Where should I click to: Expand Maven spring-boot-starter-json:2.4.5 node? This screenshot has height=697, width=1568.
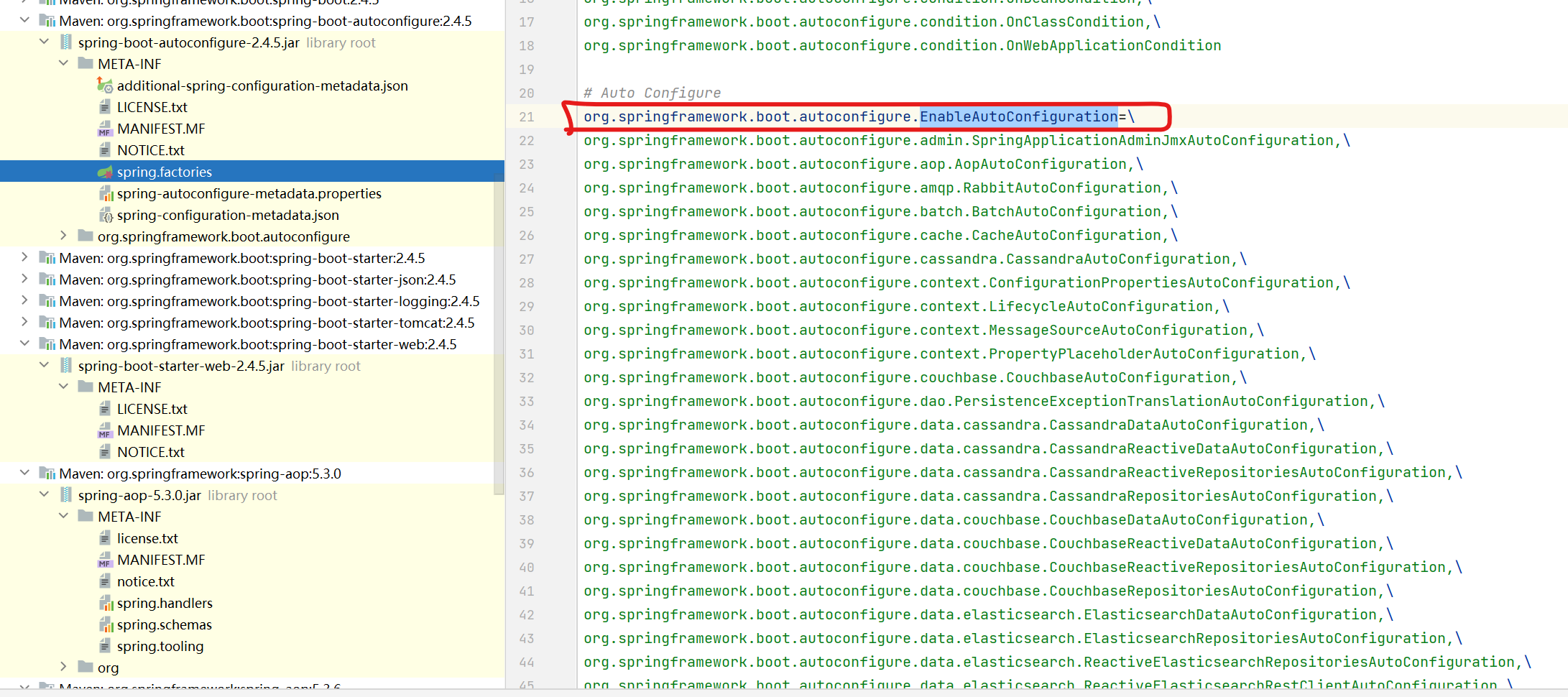click(x=24, y=279)
